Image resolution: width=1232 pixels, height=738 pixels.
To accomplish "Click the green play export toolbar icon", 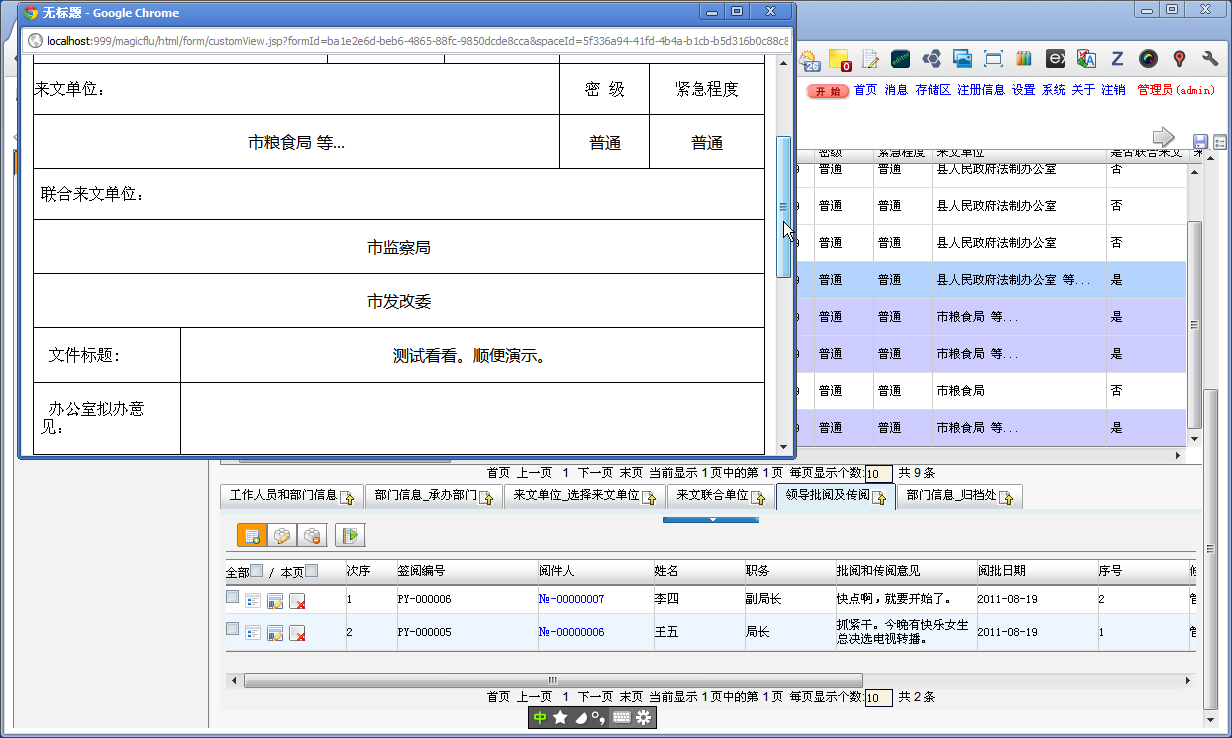I will pyautogui.click(x=350, y=535).
